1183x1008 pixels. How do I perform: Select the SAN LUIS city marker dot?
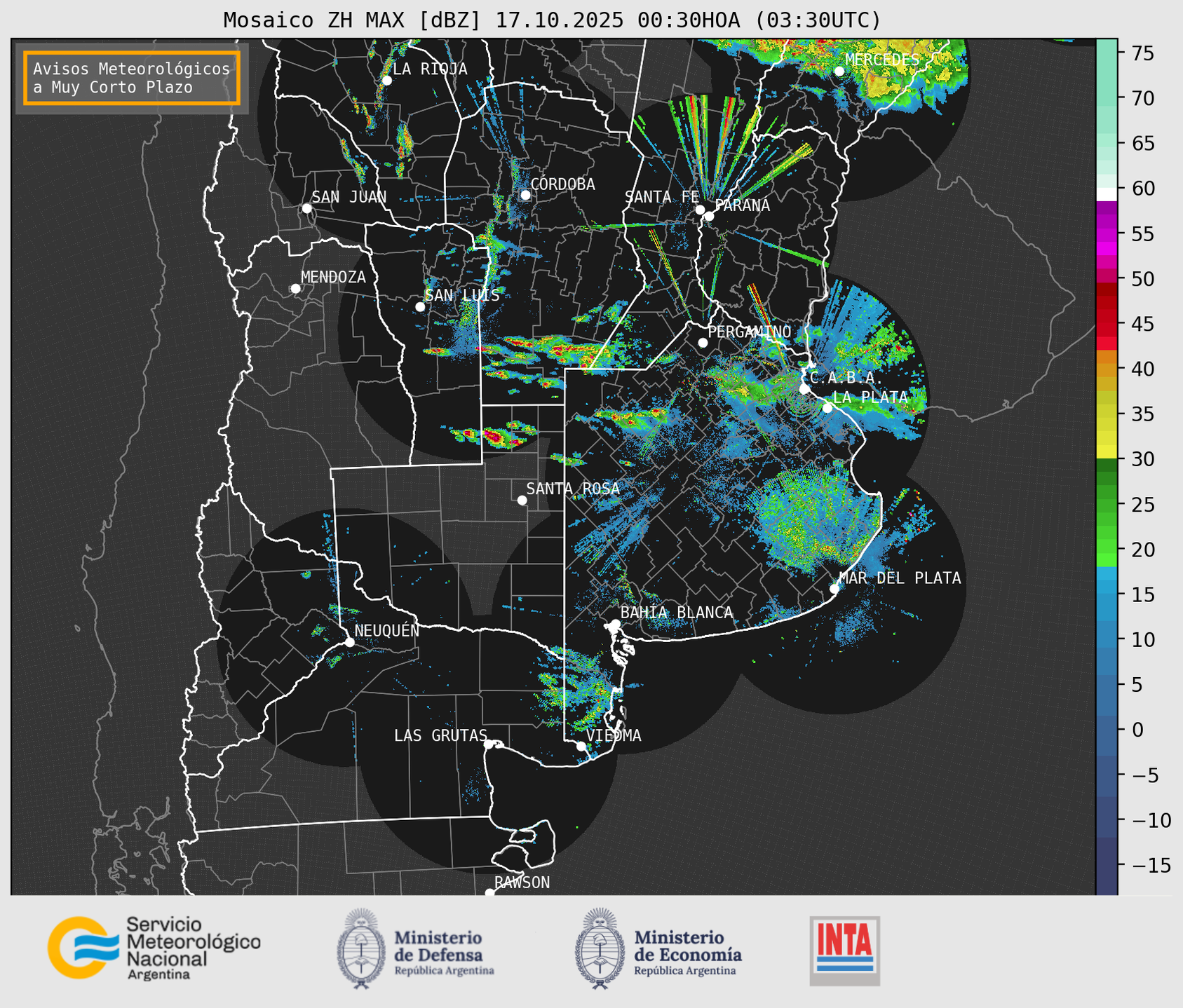[x=420, y=307]
